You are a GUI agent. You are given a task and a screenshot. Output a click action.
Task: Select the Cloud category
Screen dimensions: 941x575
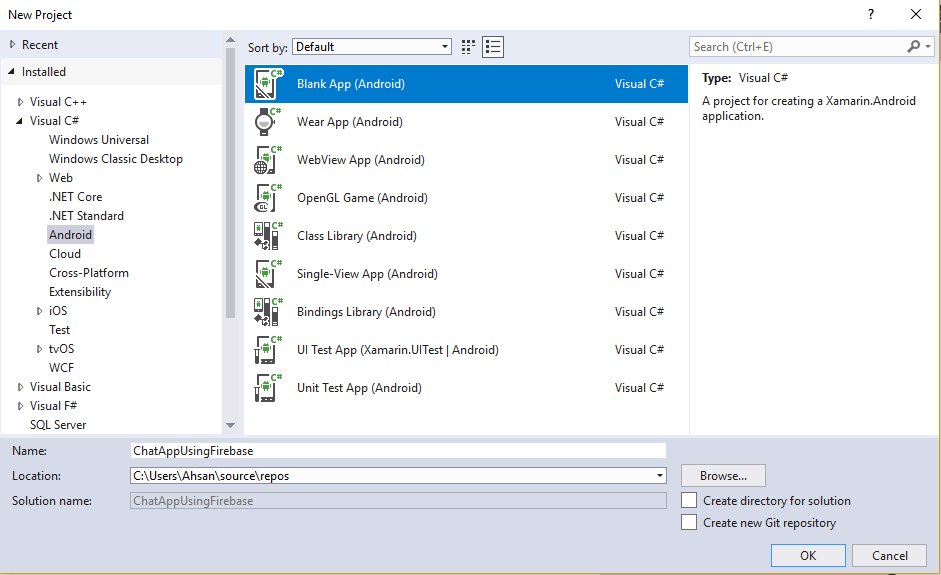coord(65,254)
